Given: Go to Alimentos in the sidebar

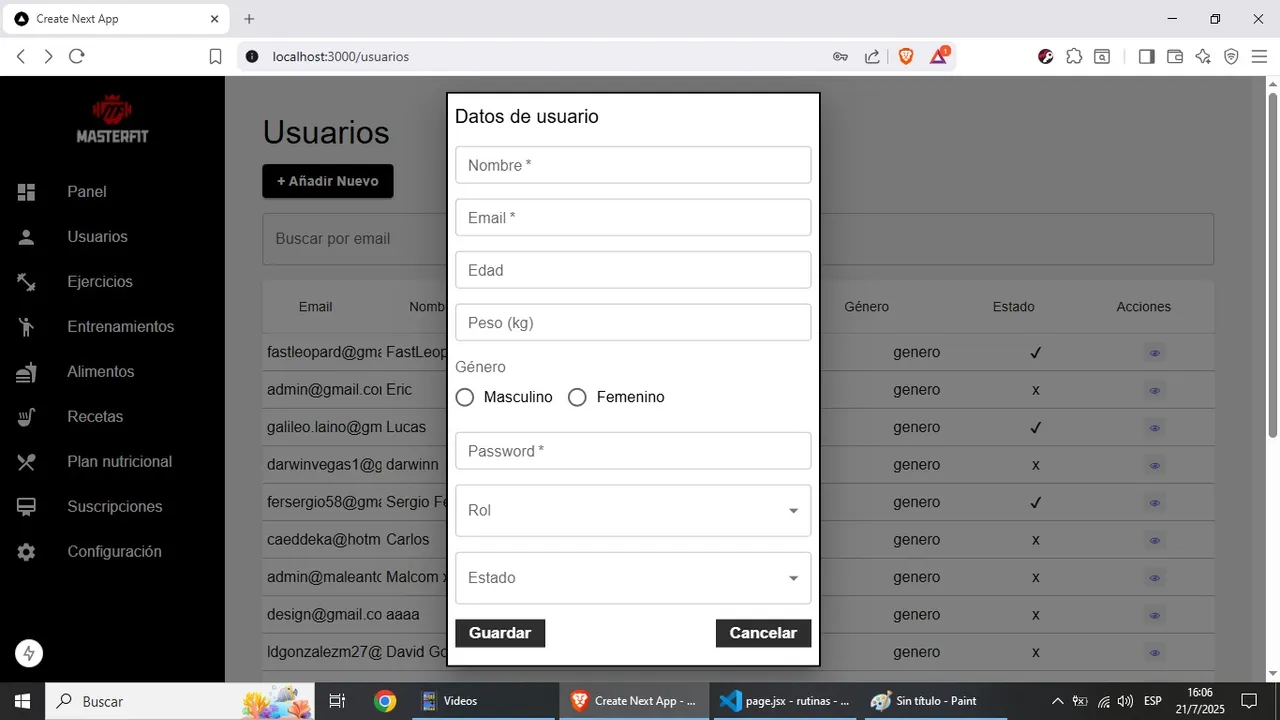Looking at the screenshot, I should pos(100,372).
